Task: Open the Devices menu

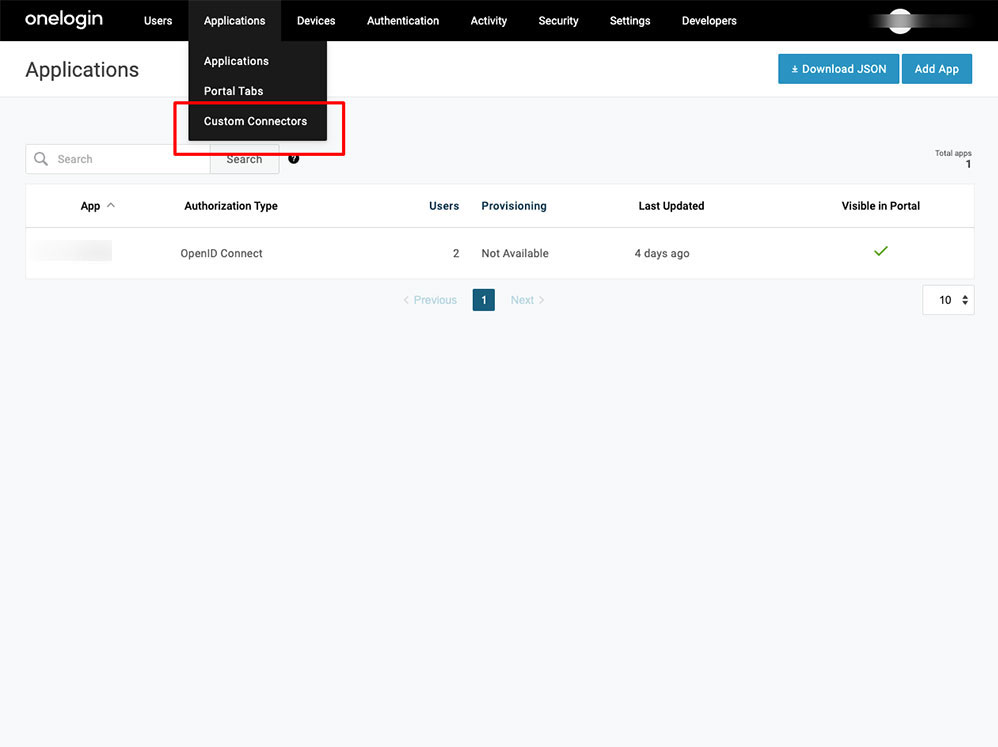Action: click(x=316, y=21)
